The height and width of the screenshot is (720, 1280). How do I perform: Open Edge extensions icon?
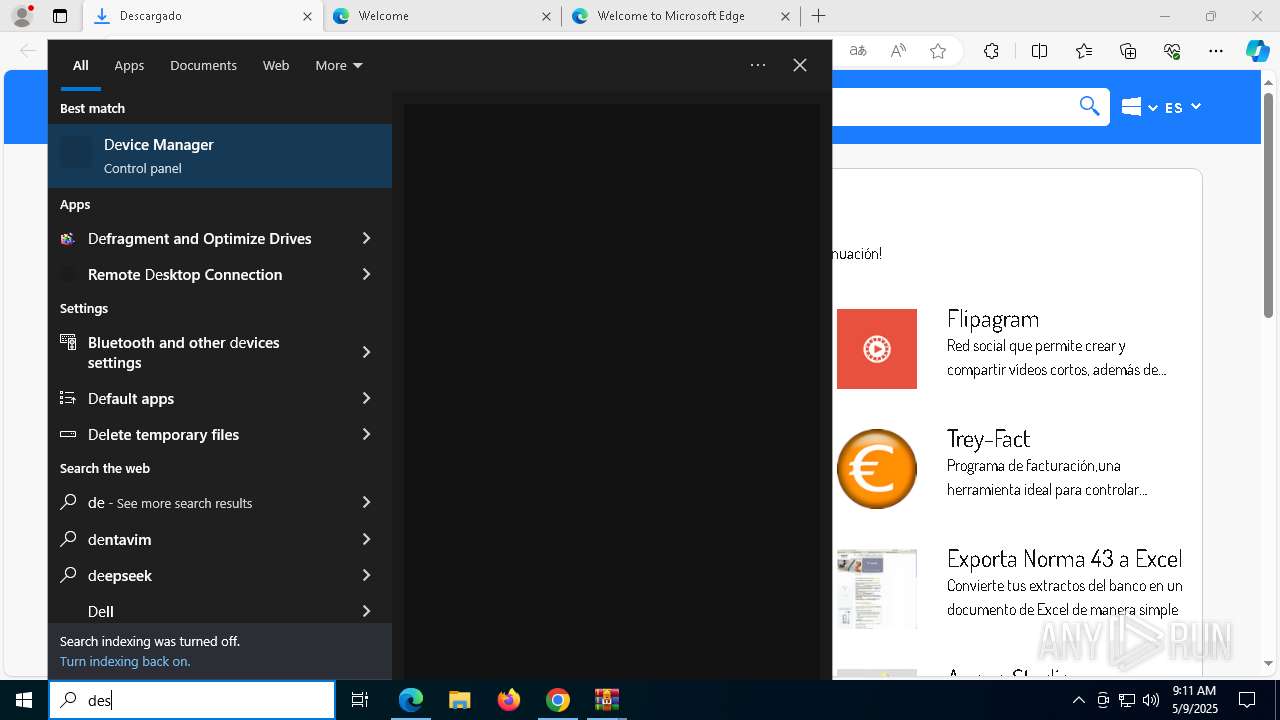click(x=991, y=51)
